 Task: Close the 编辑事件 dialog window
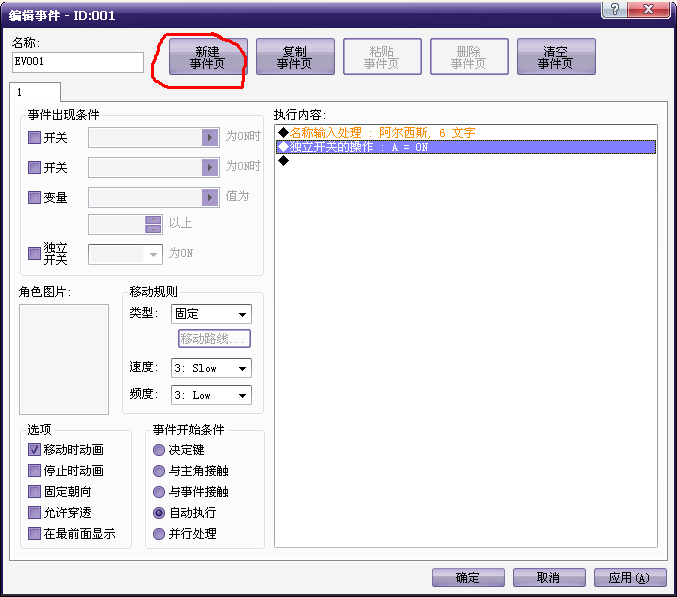point(649,9)
